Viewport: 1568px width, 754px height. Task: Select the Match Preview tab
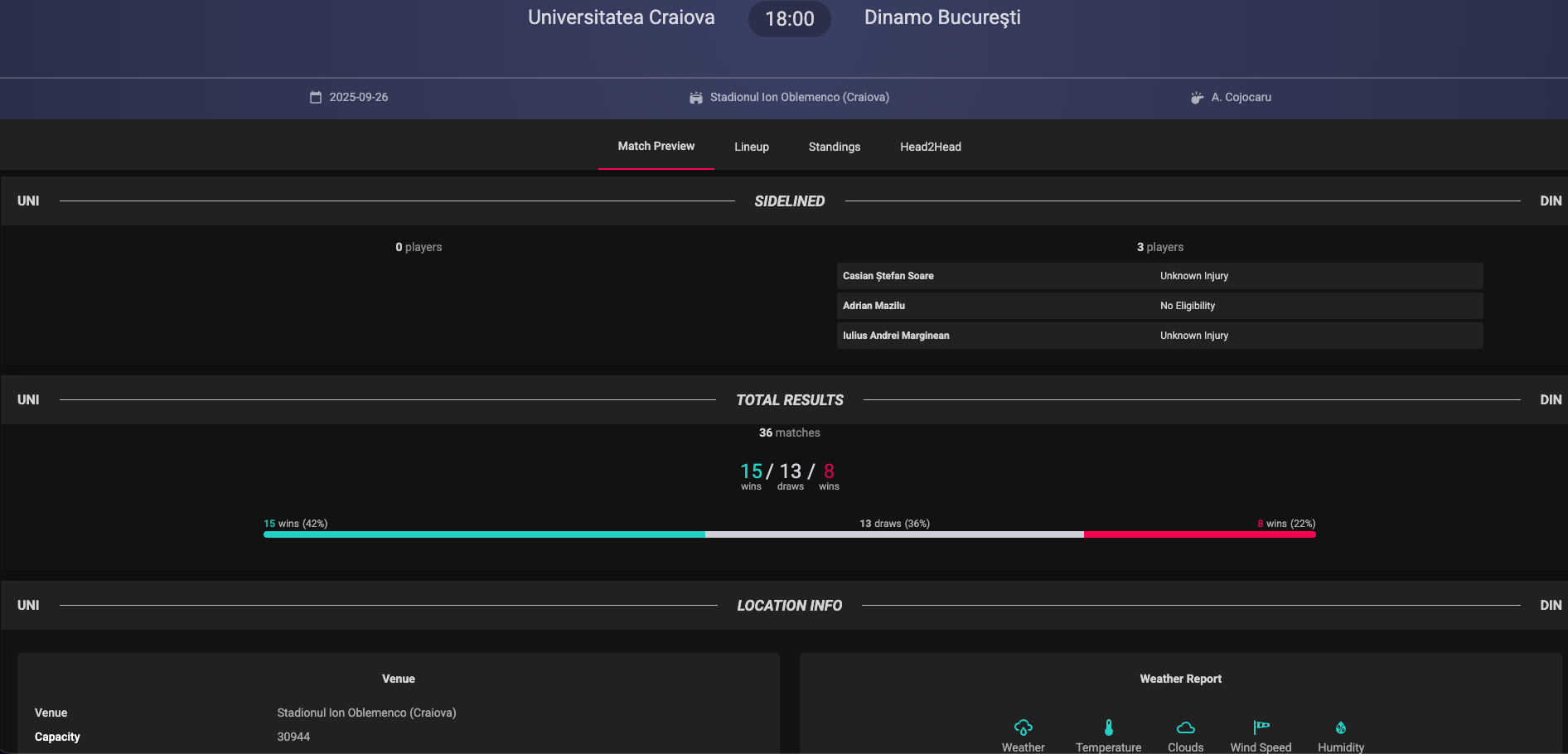(656, 146)
